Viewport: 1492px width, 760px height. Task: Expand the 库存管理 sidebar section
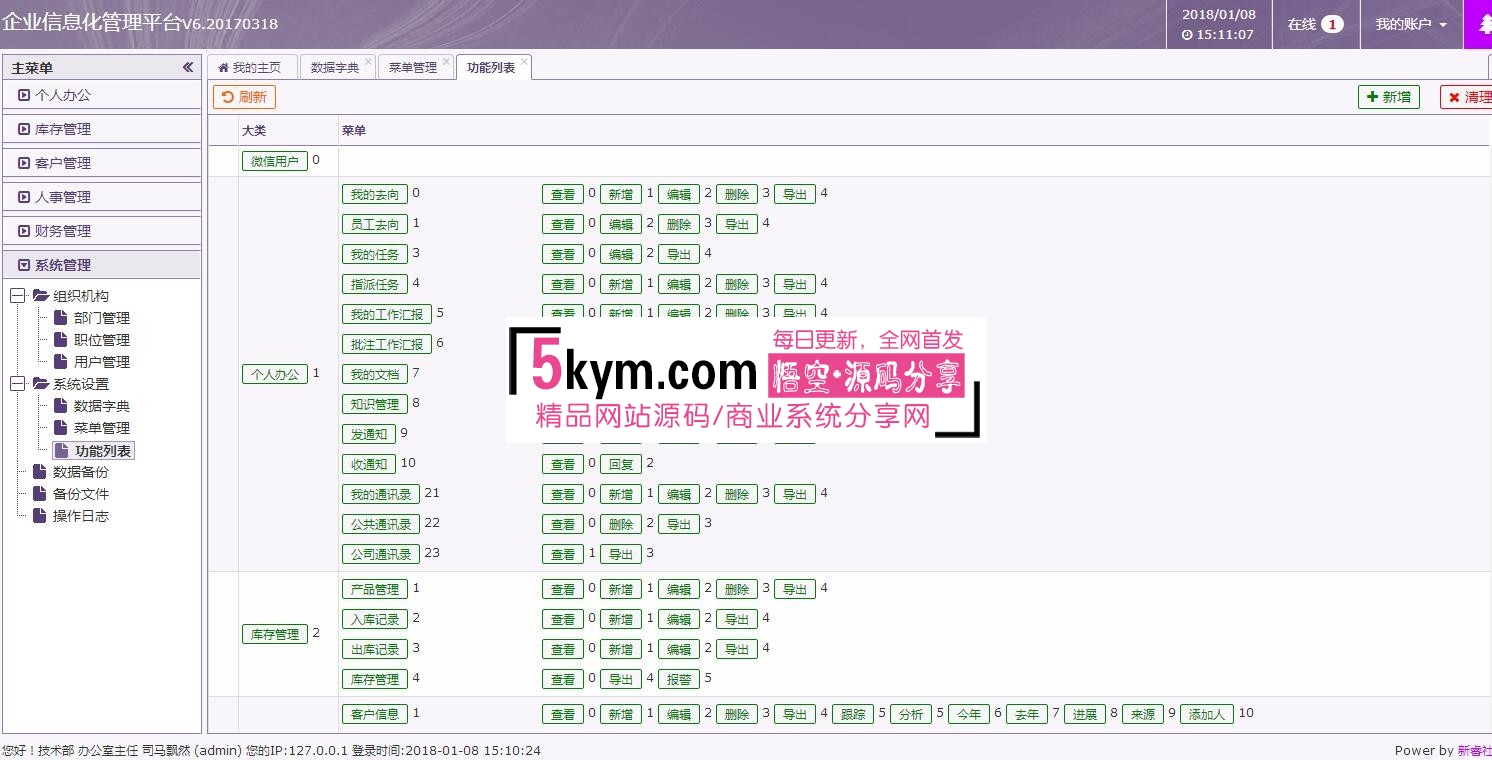[102, 129]
